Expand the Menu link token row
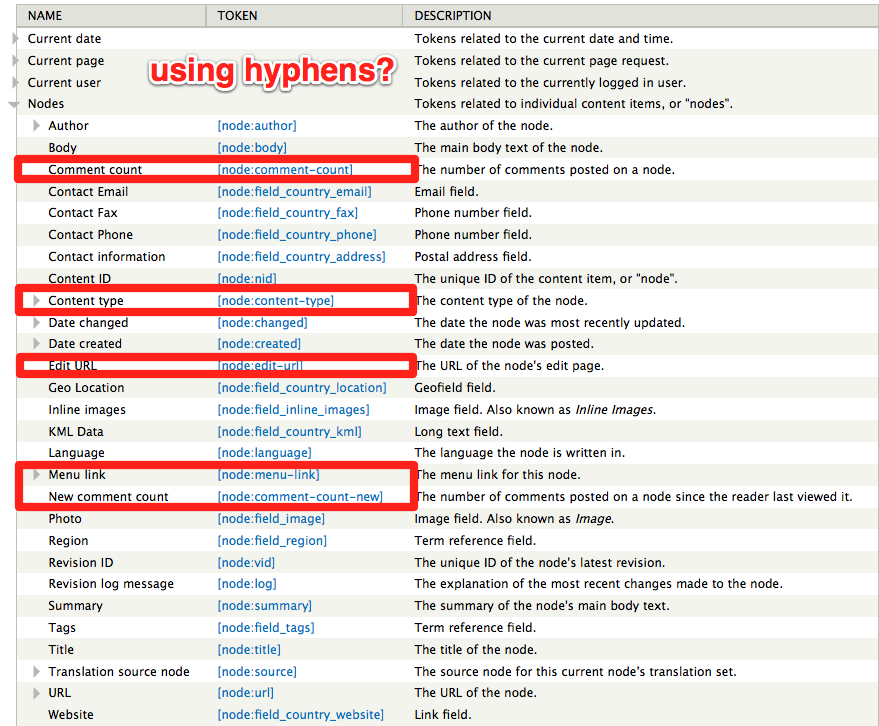Image resolution: width=879 pixels, height=726 pixels. 36,475
